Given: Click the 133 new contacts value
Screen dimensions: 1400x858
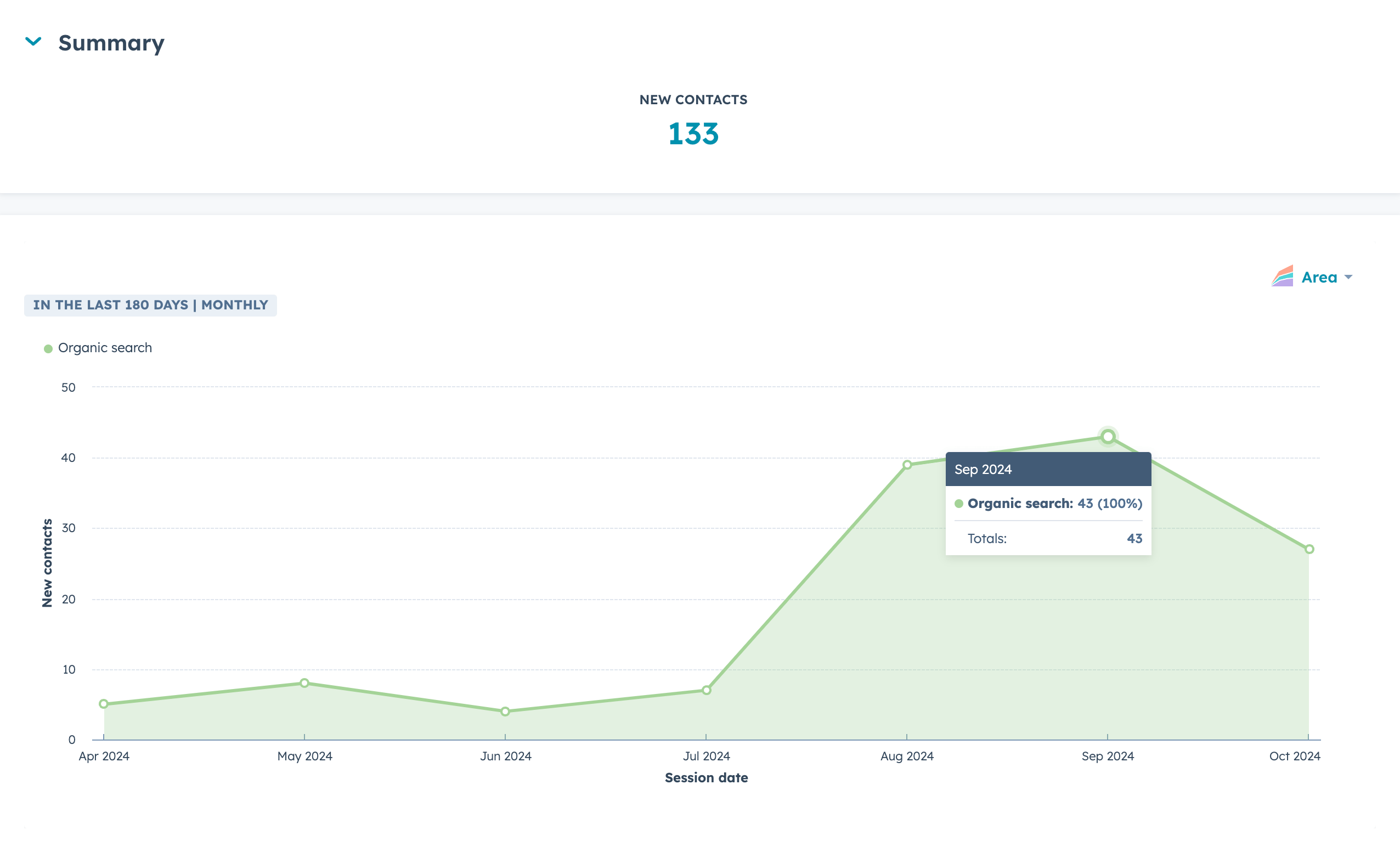Looking at the screenshot, I should 693,134.
